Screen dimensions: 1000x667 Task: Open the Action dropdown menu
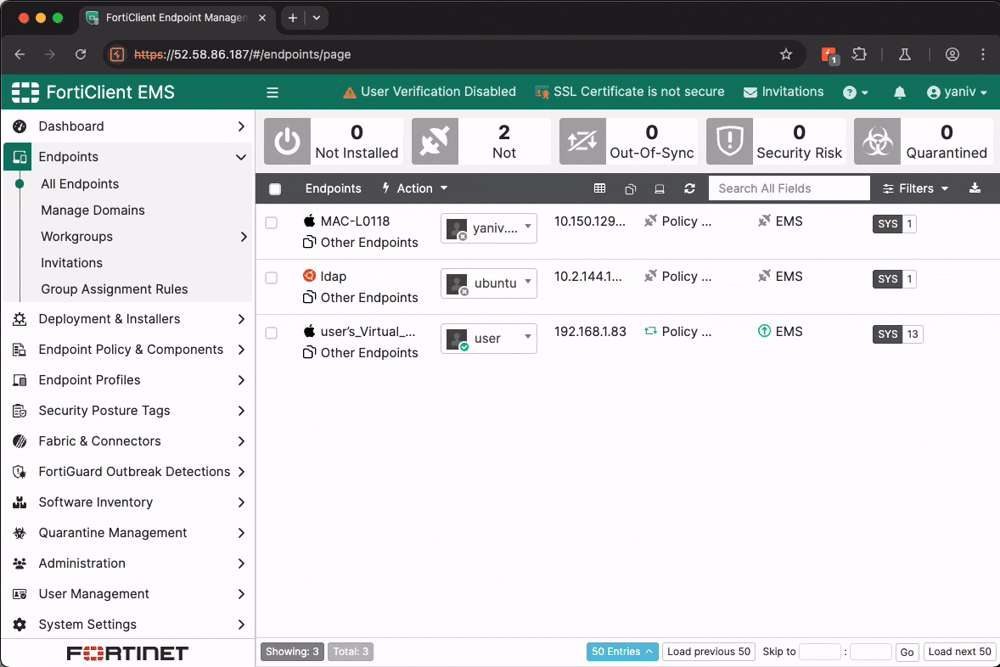pyautogui.click(x=415, y=188)
